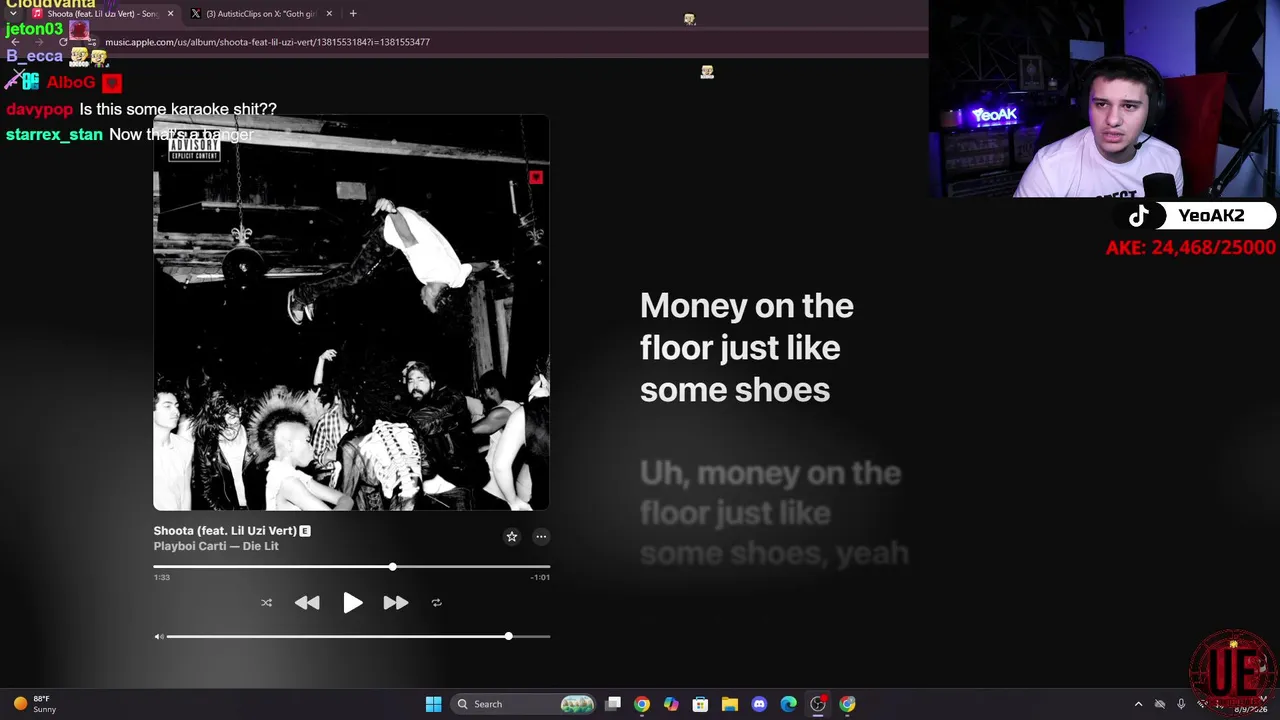Image resolution: width=1280 pixels, height=720 pixels.
Task: Open the weather widget showing 88°F Sunny
Action: pyautogui.click(x=34, y=704)
